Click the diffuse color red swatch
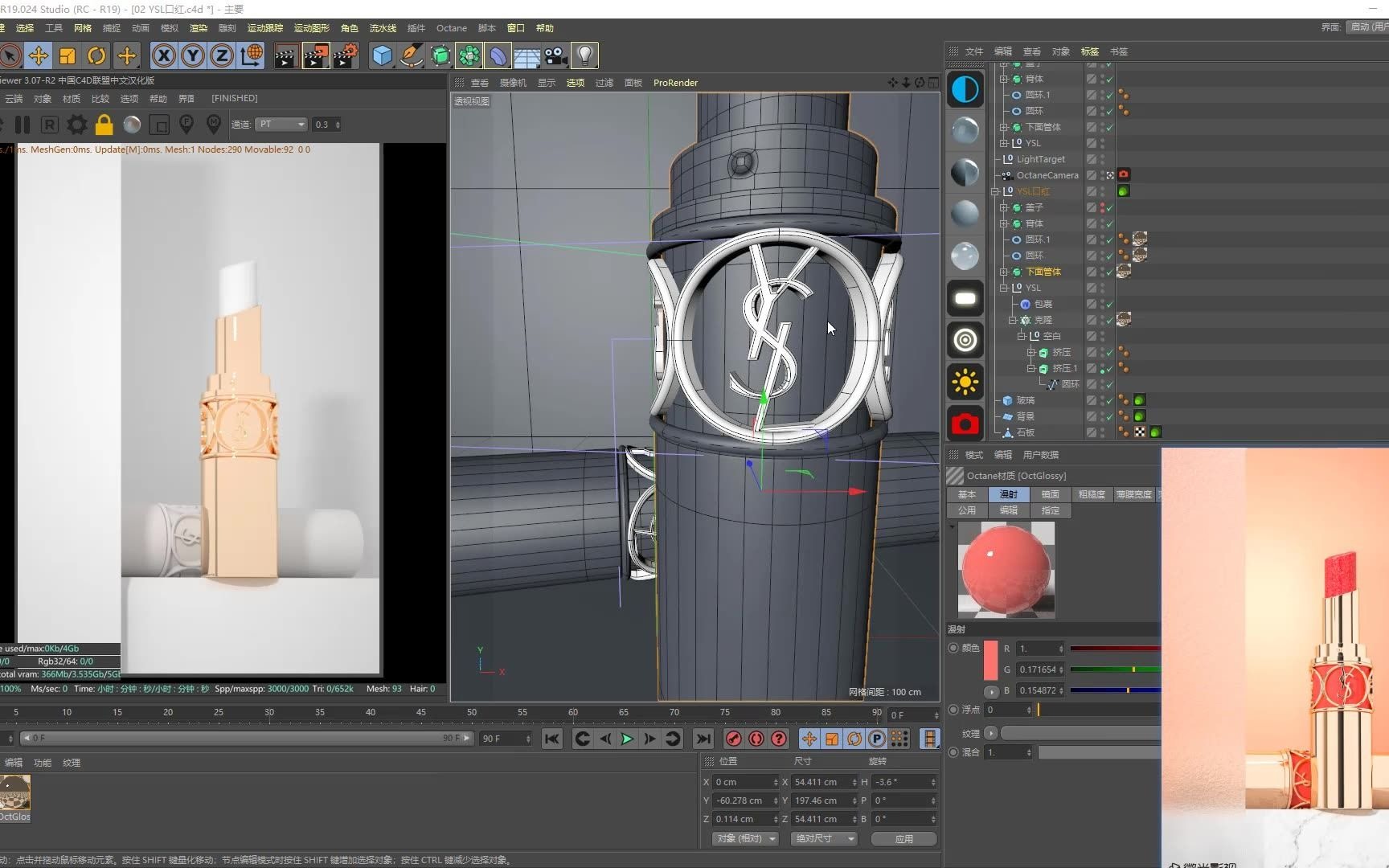The image size is (1389, 868). [x=990, y=659]
